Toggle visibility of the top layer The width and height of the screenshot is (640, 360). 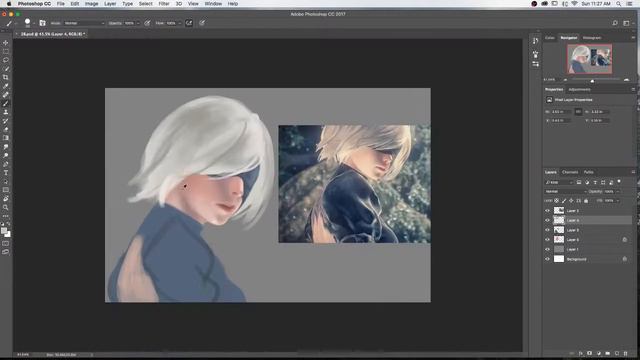tap(547, 211)
